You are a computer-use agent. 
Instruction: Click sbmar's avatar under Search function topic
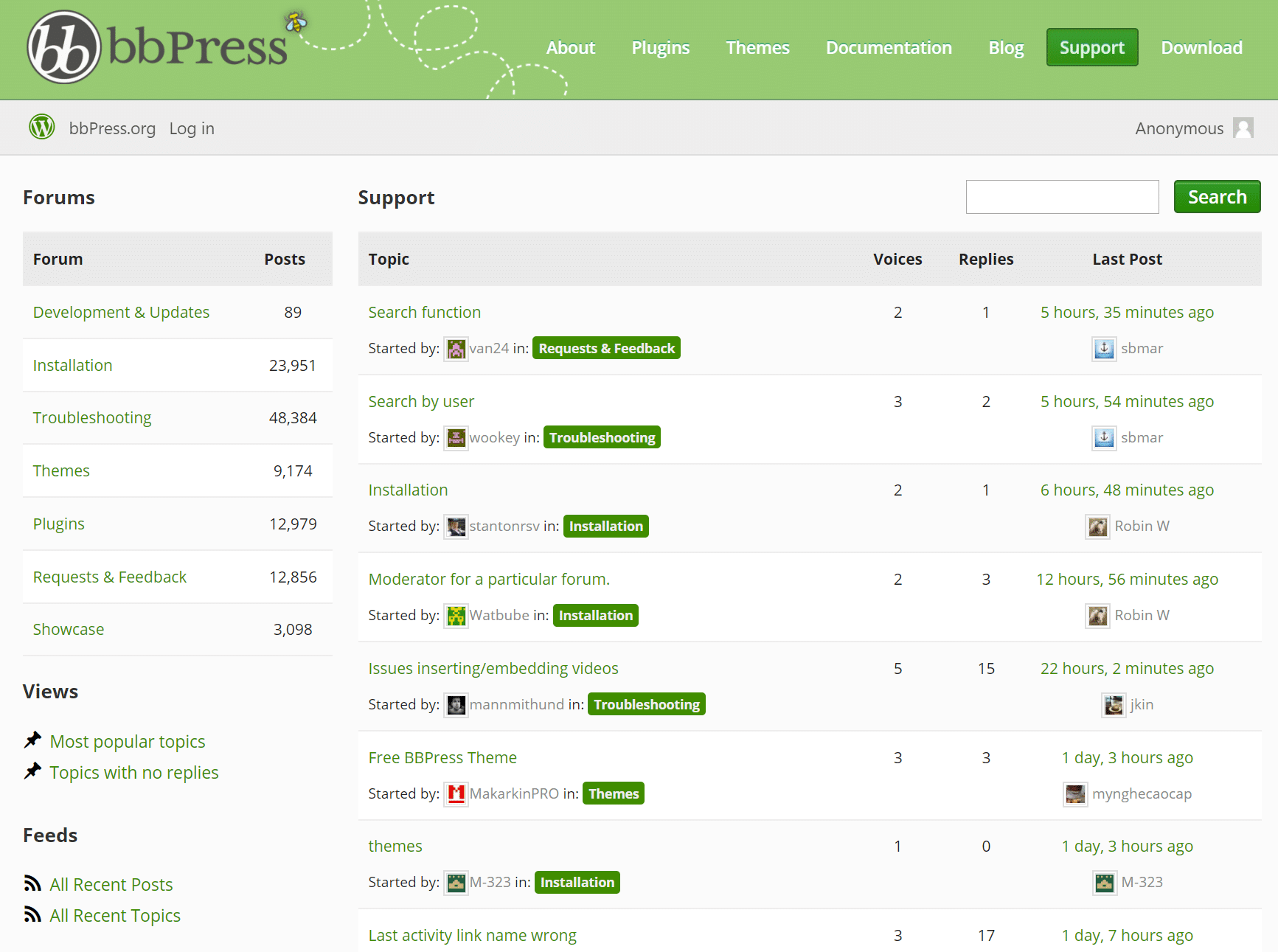pyautogui.click(x=1104, y=348)
